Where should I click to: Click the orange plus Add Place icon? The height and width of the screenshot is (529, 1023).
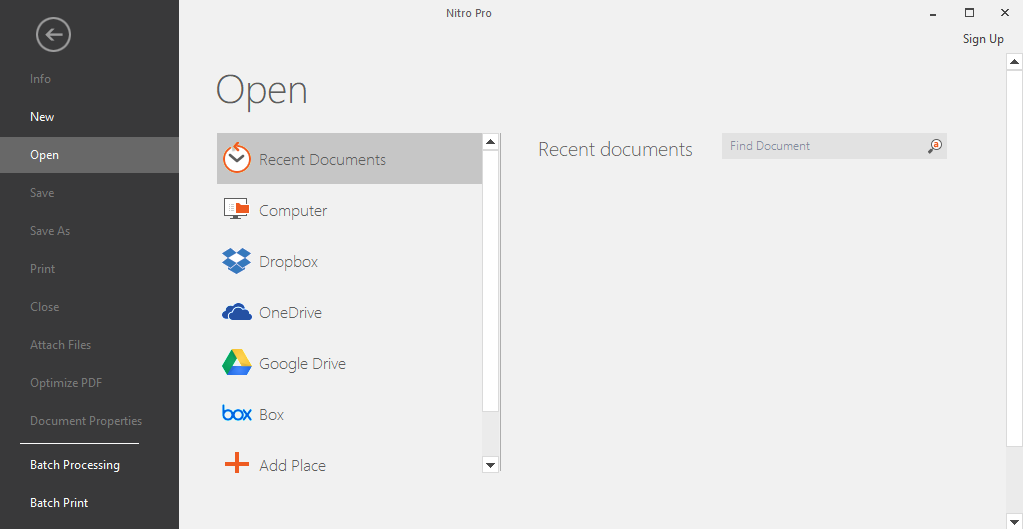click(x=236, y=464)
